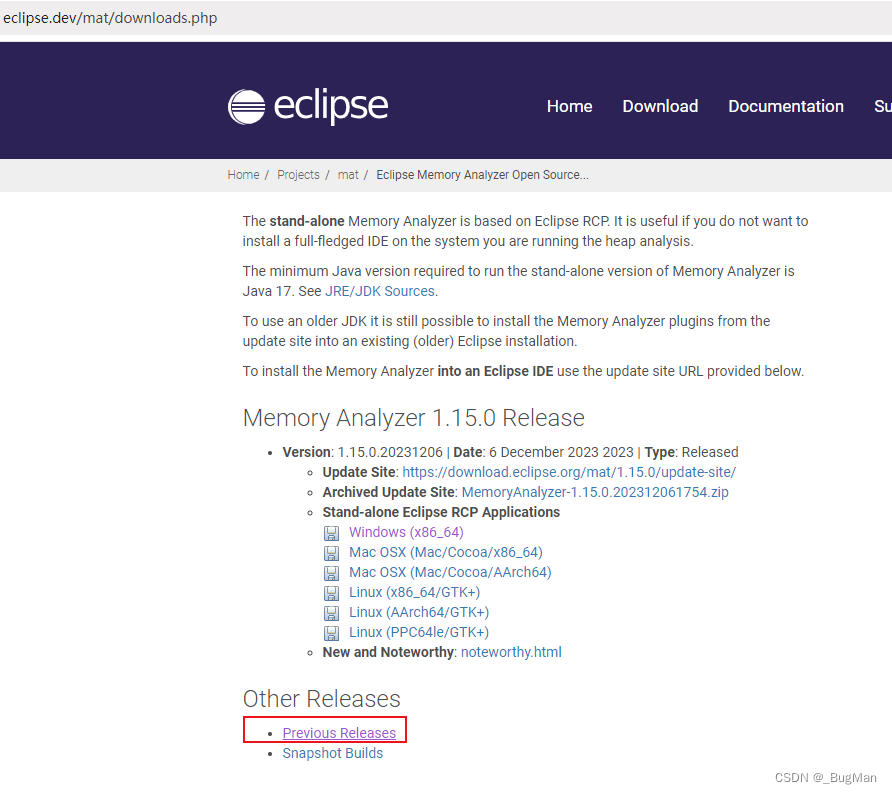Click the disk icon beside Linux (PPC64le/GTK+)
The width and height of the screenshot is (892, 794).
click(331, 633)
